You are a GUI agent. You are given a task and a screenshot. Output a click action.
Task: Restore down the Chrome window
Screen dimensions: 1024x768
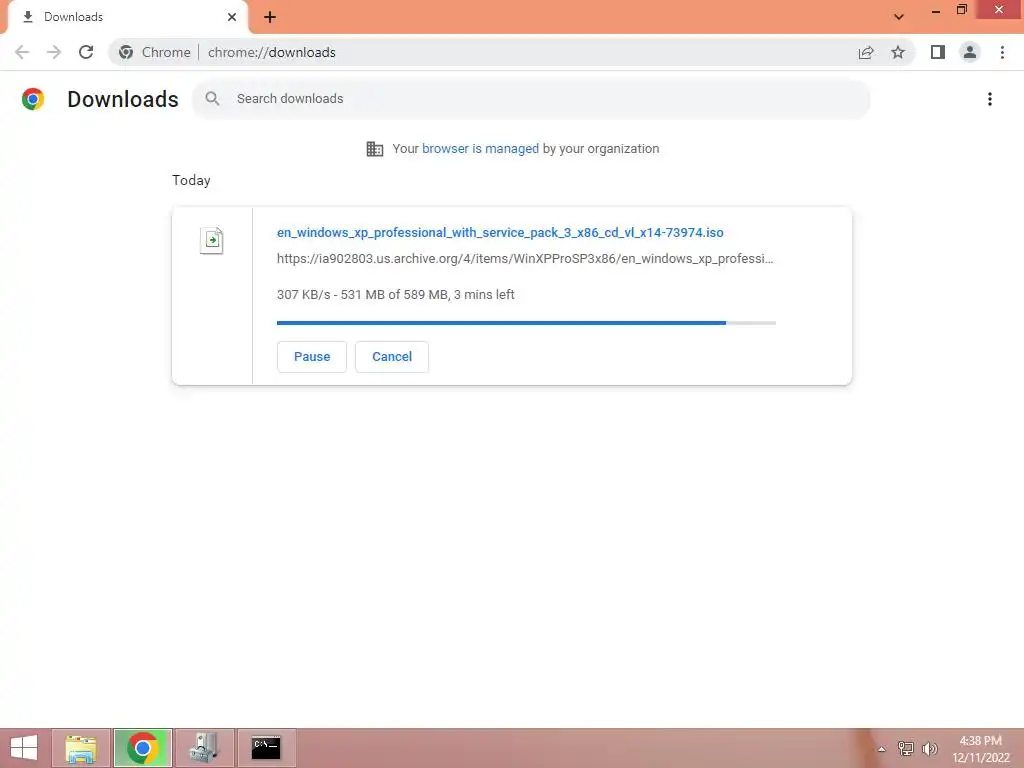click(x=961, y=10)
